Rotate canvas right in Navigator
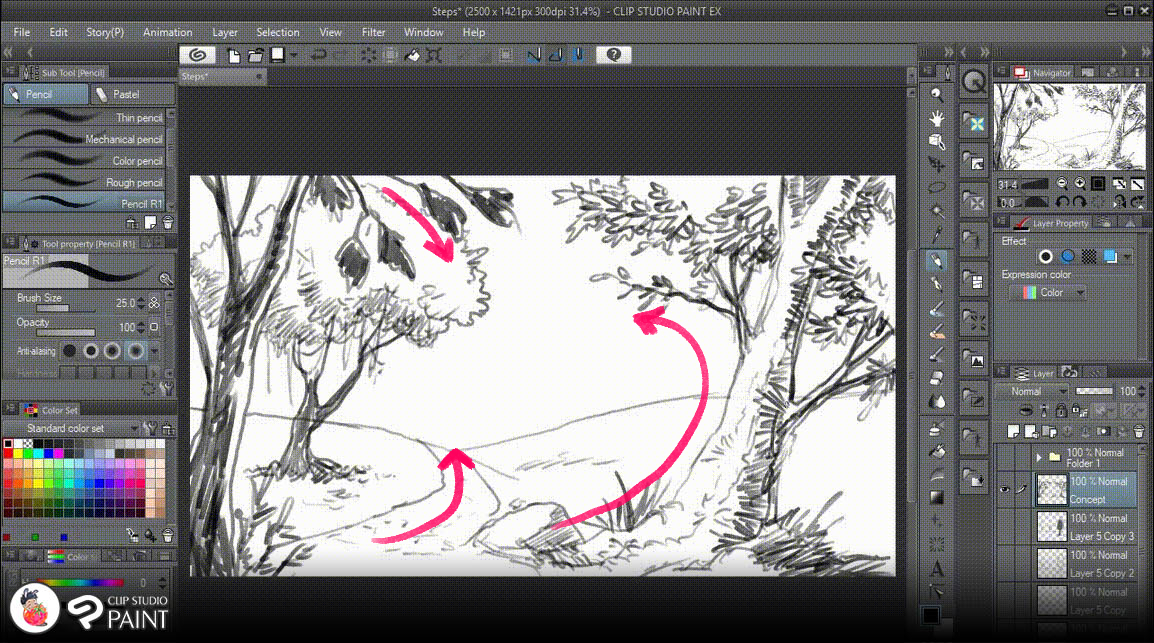1154x643 pixels. tap(1079, 202)
